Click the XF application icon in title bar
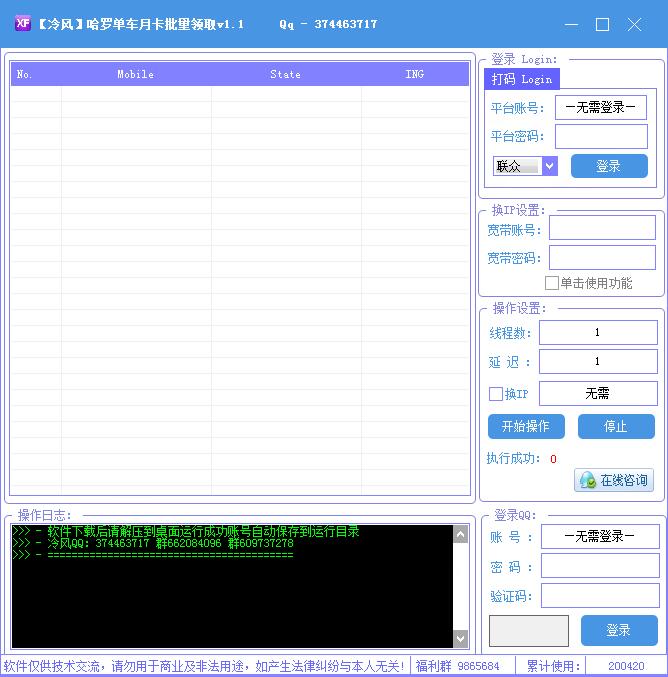Viewport: 668px width, 677px height. coord(22,23)
